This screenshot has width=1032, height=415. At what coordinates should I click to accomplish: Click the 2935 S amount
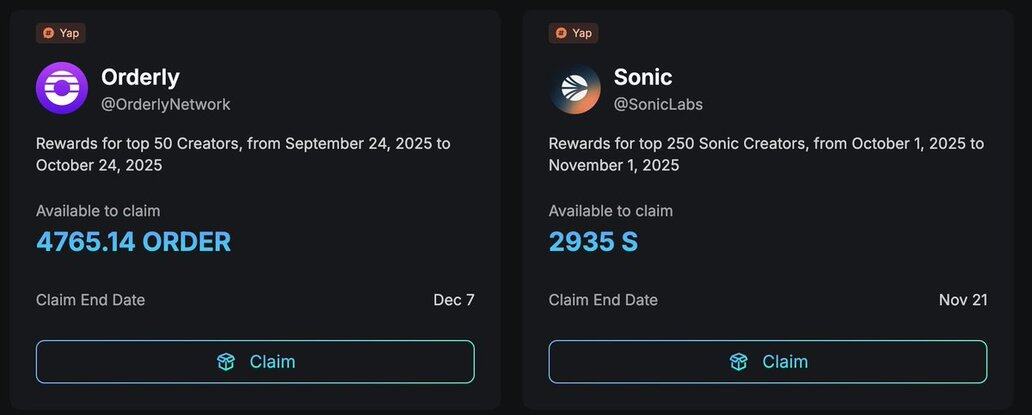pos(593,242)
